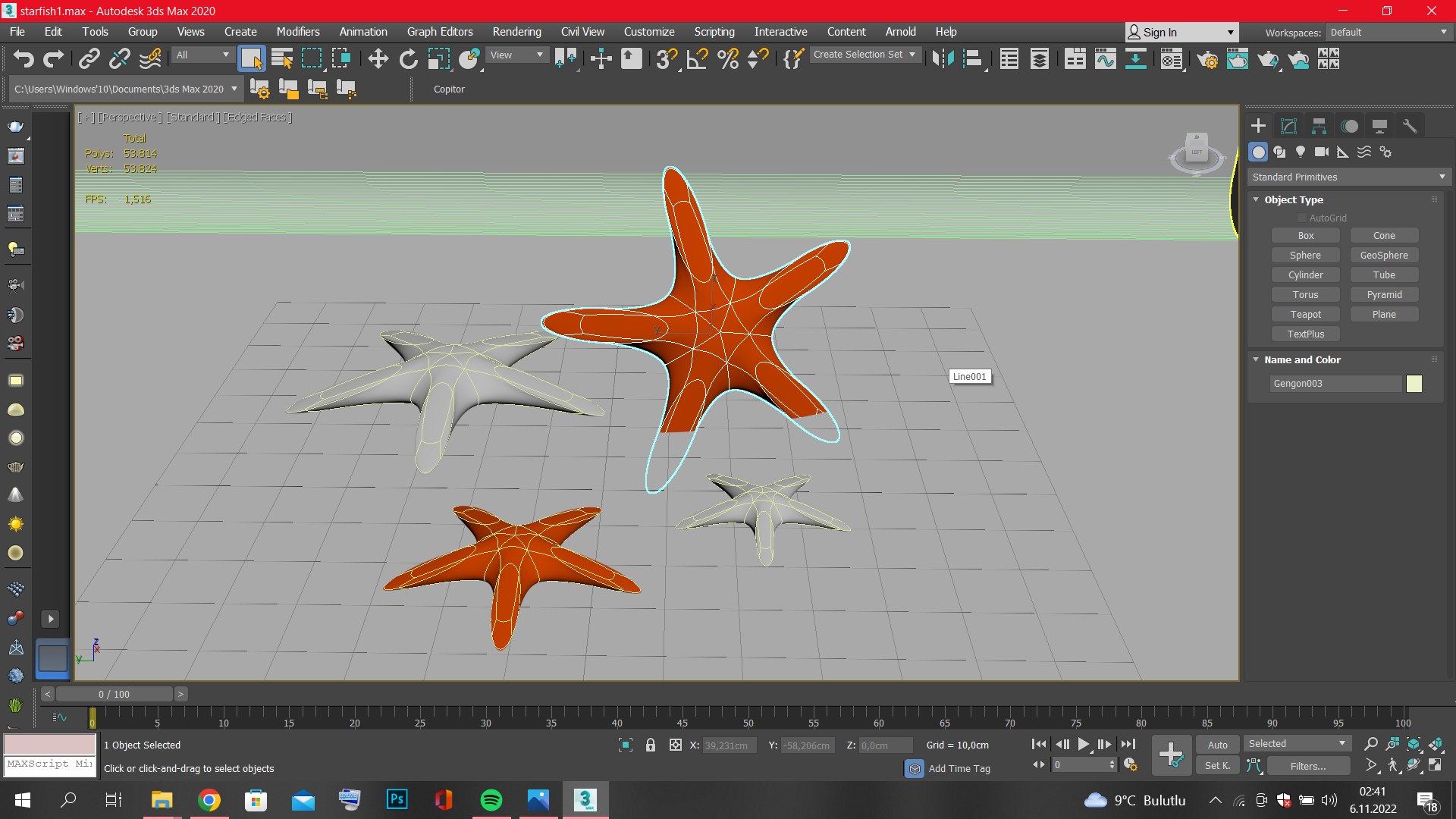This screenshot has width=1456, height=819.
Task: Open Render Setup teapot icon
Action: pos(1207,58)
